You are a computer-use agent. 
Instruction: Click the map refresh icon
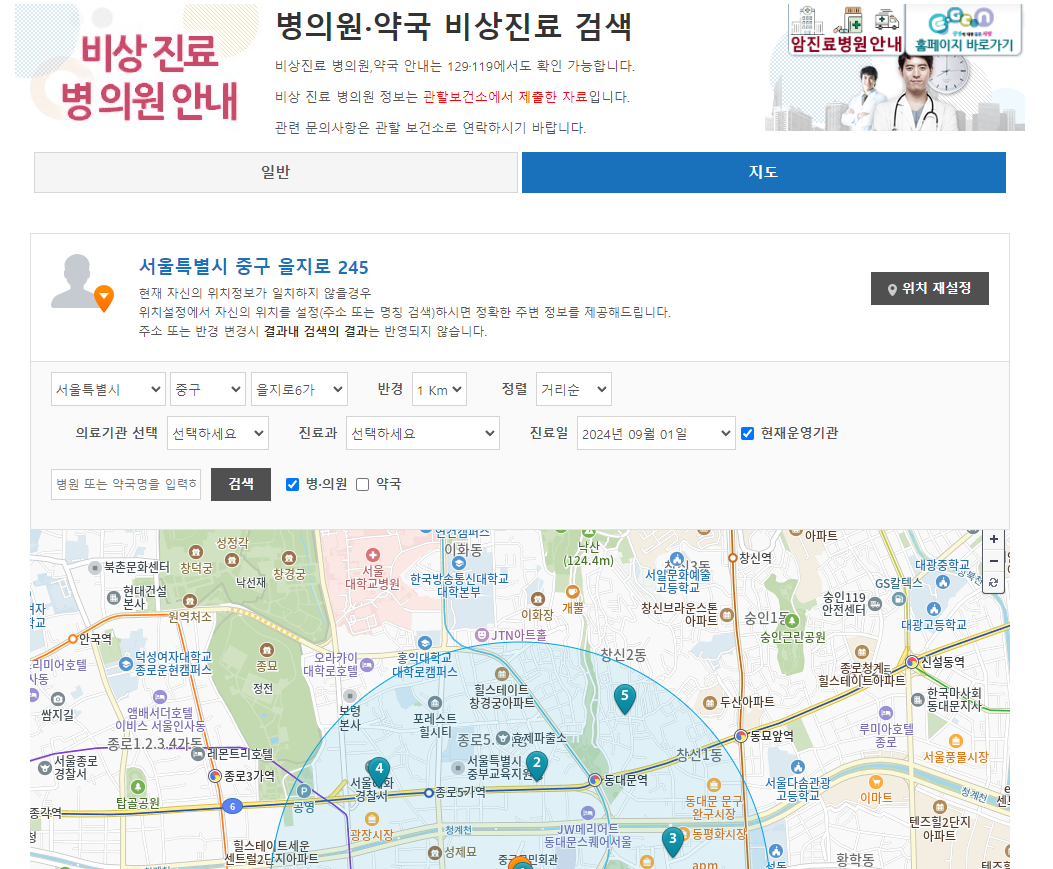(993, 582)
